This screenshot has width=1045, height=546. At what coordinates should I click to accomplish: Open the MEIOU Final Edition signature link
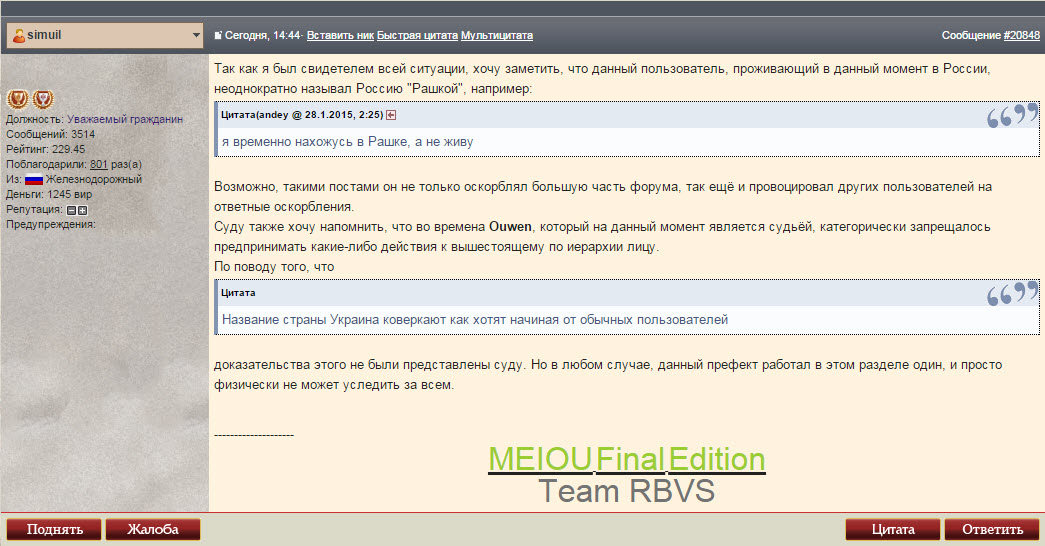coord(626,459)
